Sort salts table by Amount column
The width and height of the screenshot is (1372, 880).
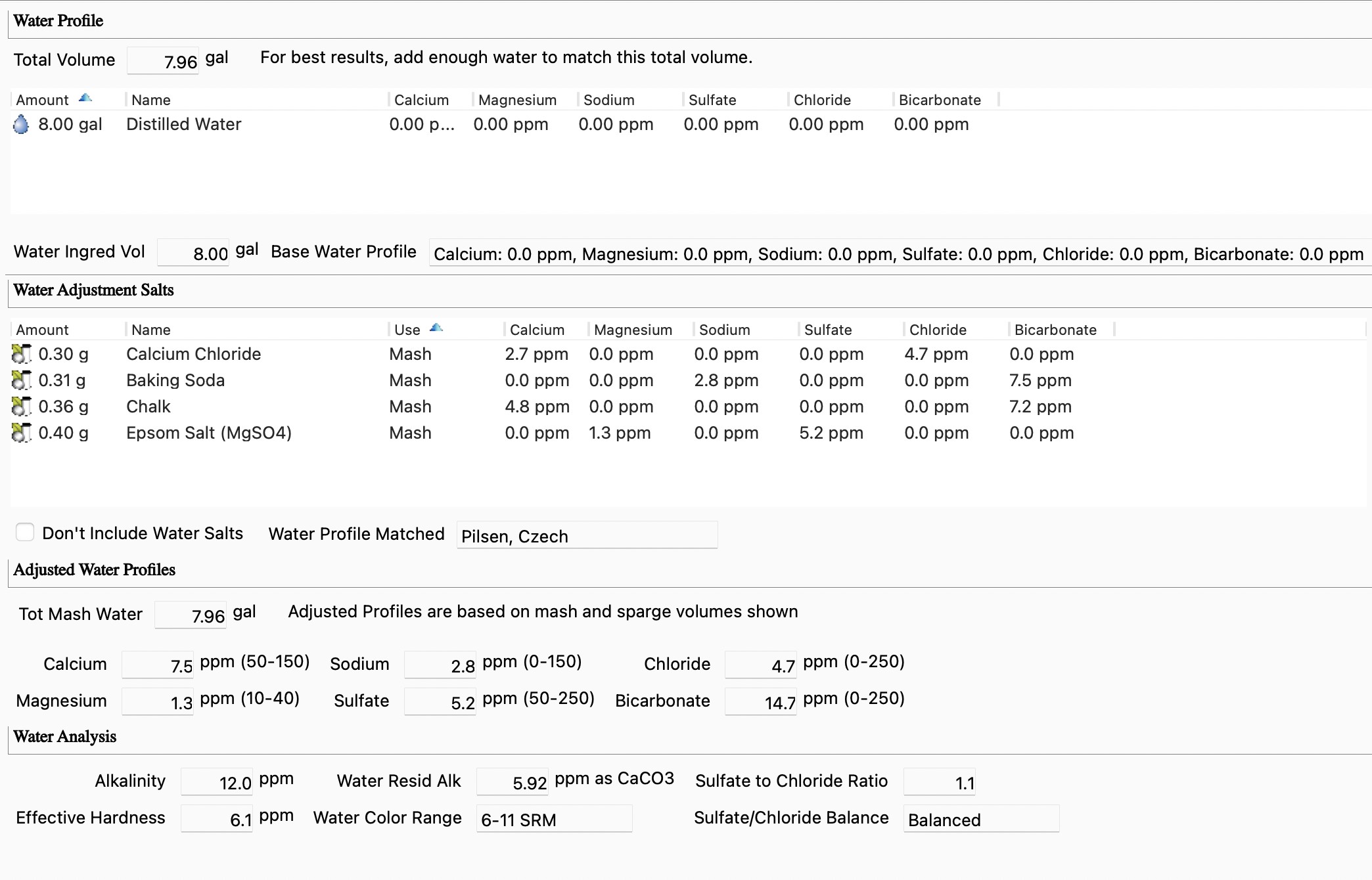[68, 330]
